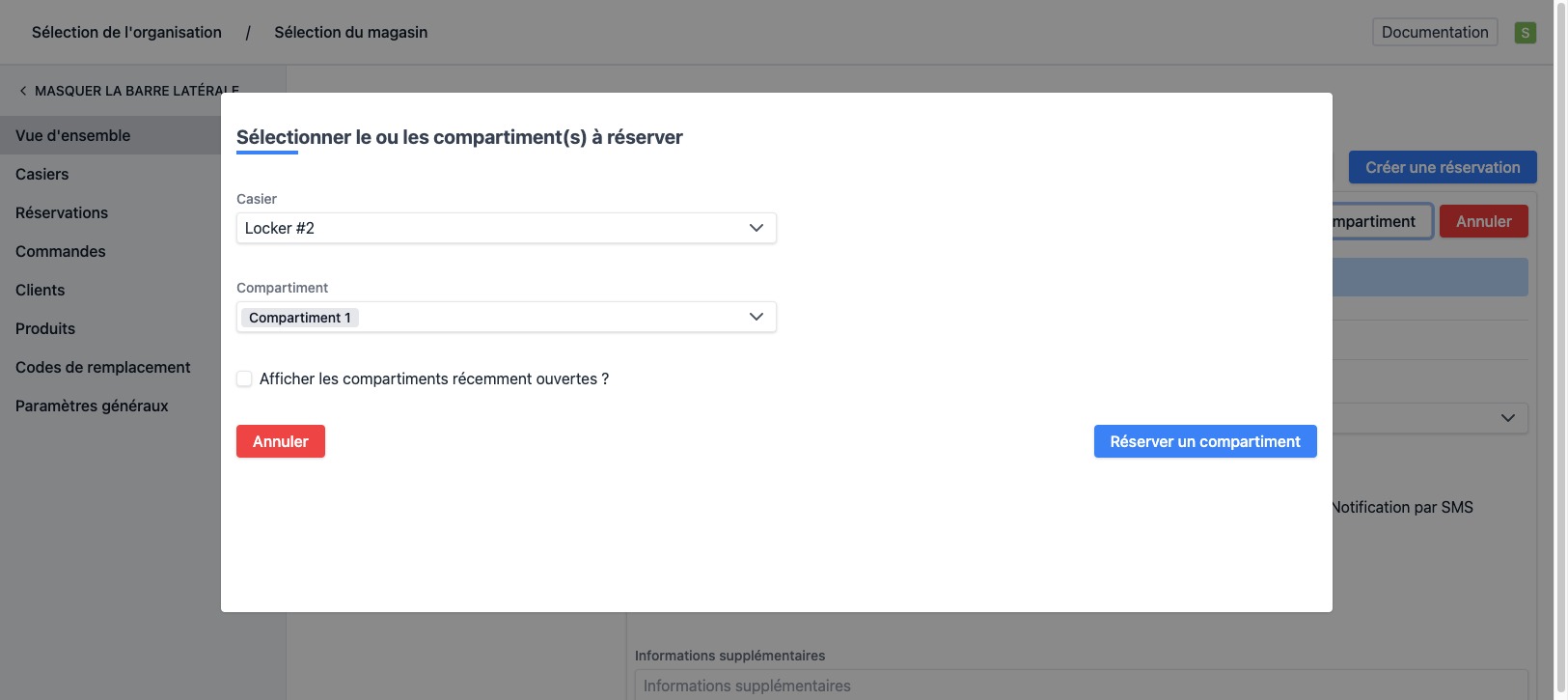Screen dimensions: 1568x700
Task: Navigate to Commandes section
Action: [x=61, y=252]
